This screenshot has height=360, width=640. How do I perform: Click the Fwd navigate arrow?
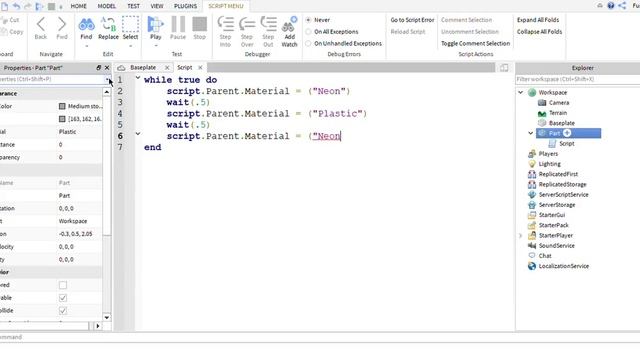point(62,24)
